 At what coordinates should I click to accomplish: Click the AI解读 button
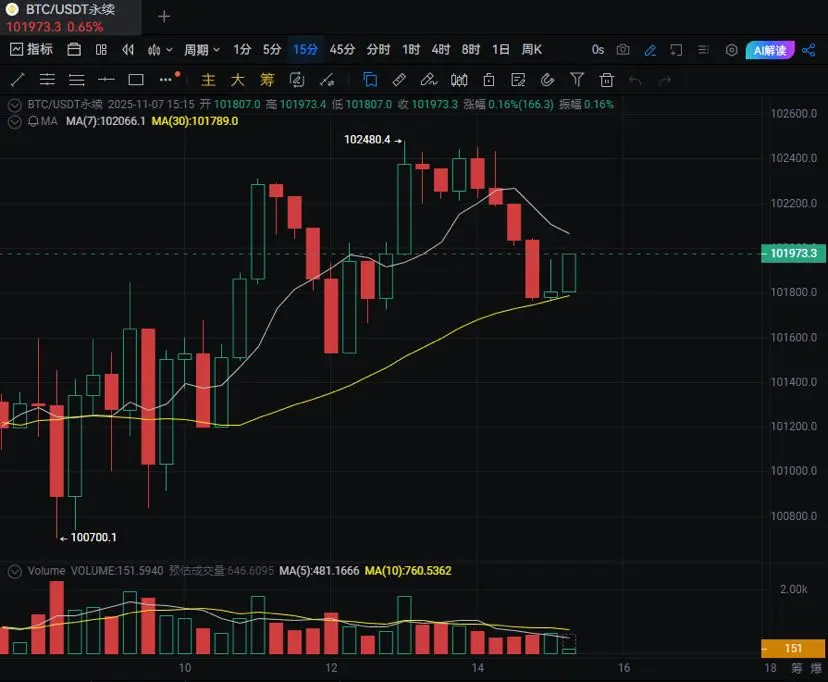point(770,50)
